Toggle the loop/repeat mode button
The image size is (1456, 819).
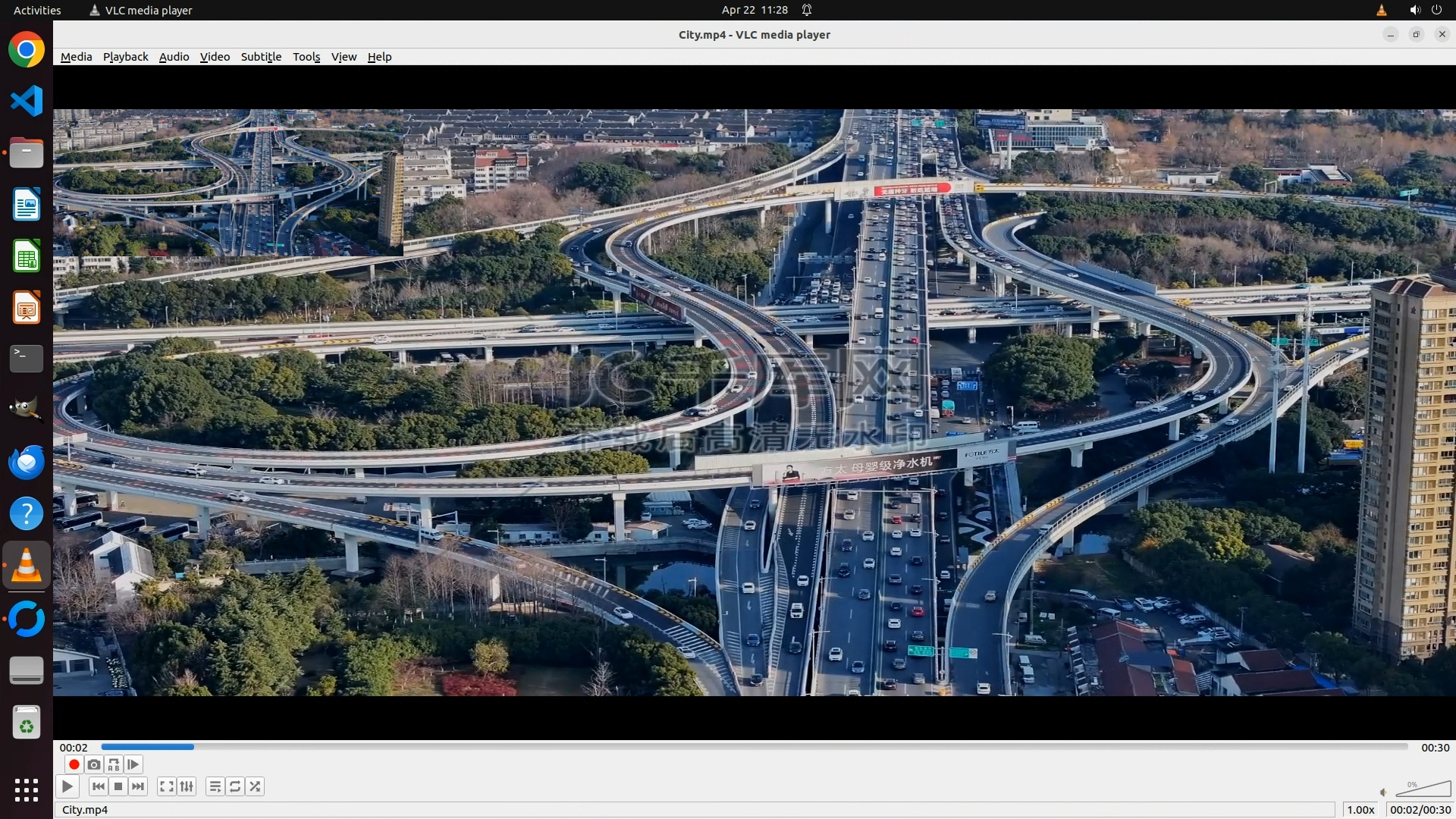click(x=235, y=786)
